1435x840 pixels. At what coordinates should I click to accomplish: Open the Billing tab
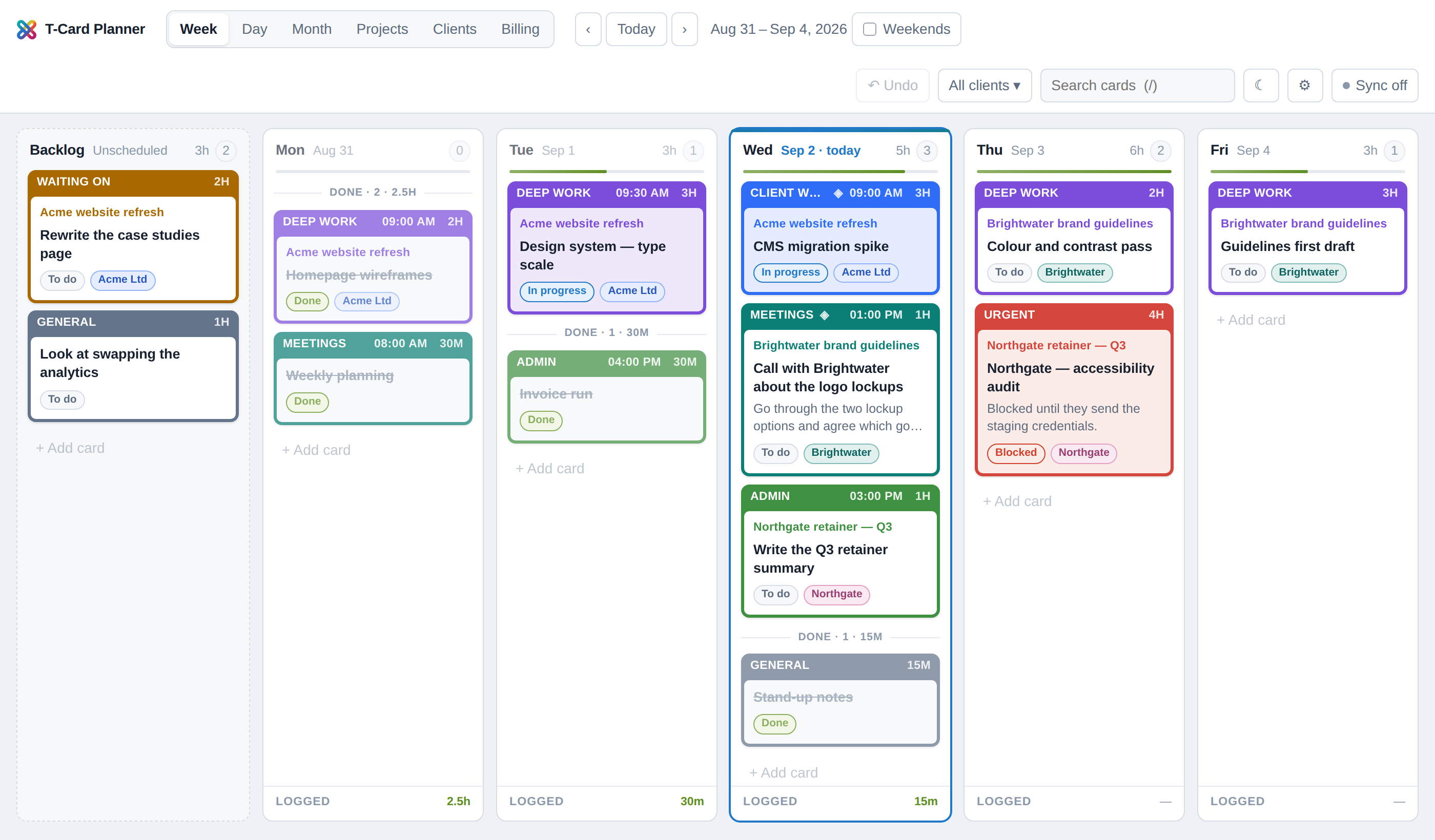click(x=520, y=29)
